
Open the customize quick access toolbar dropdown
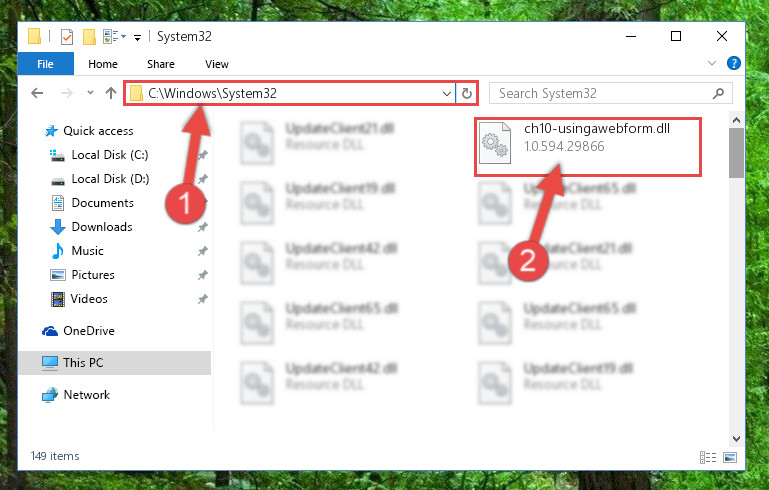(137, 37)
